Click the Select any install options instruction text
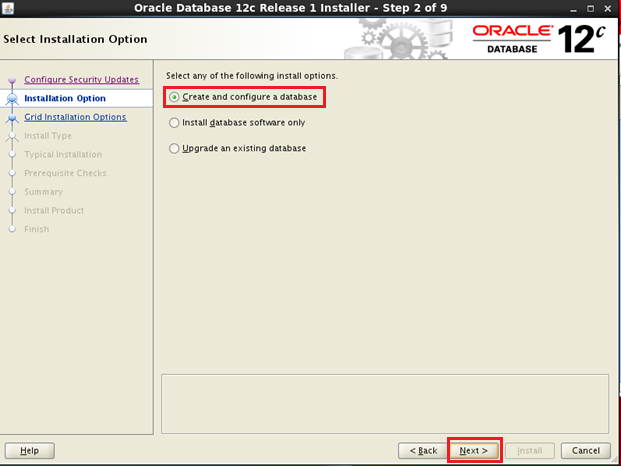 pyautogui.click(x=252, y=76)
